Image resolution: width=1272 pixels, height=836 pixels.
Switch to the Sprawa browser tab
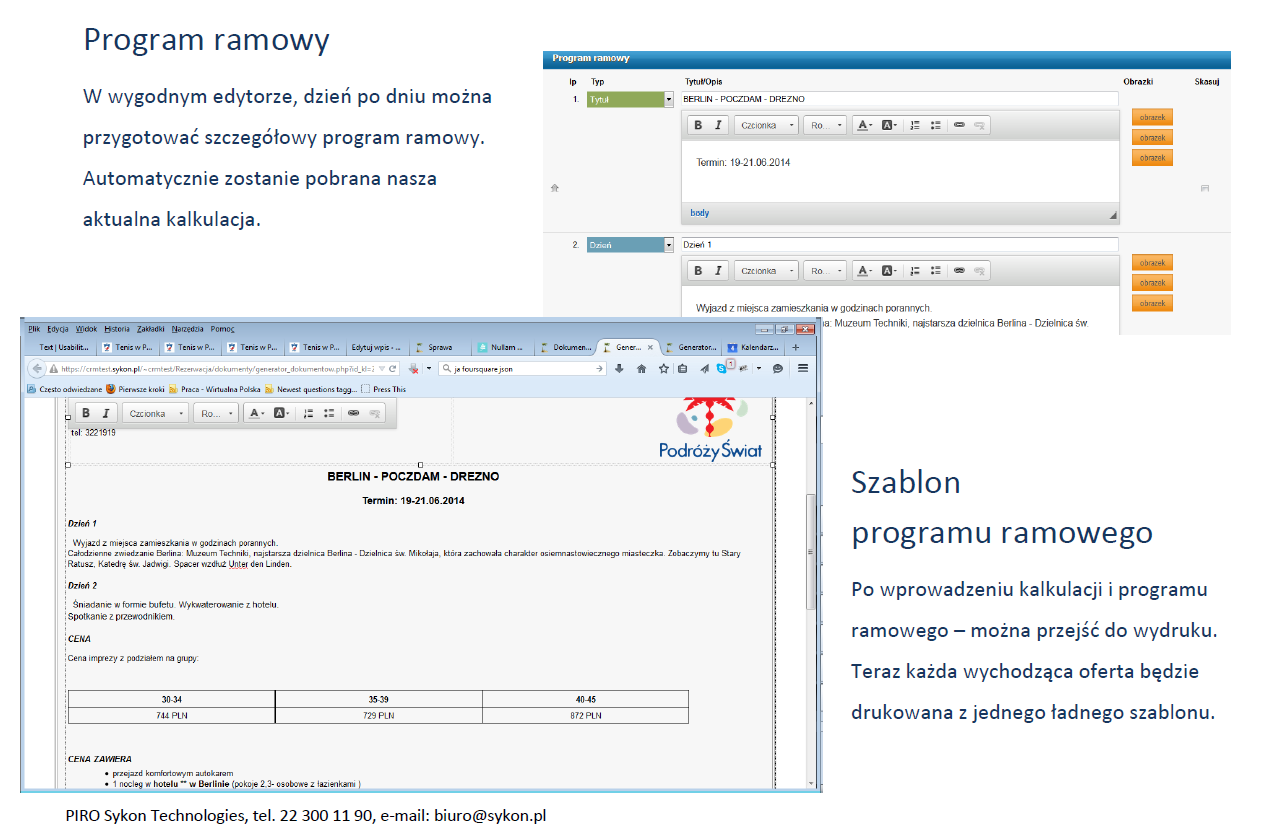439,347
